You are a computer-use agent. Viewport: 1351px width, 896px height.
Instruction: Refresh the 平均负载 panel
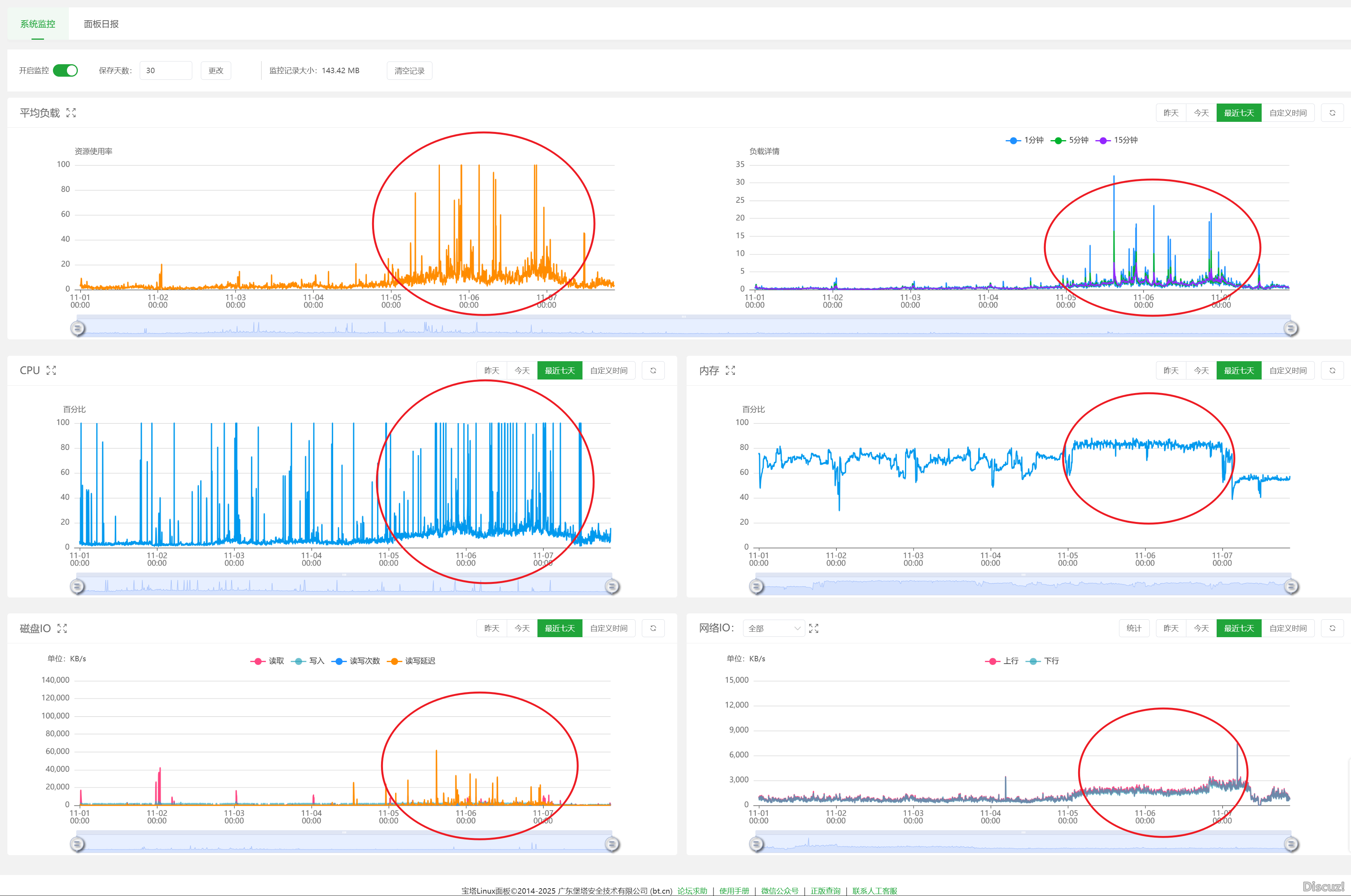click(x=1332, y=112)
